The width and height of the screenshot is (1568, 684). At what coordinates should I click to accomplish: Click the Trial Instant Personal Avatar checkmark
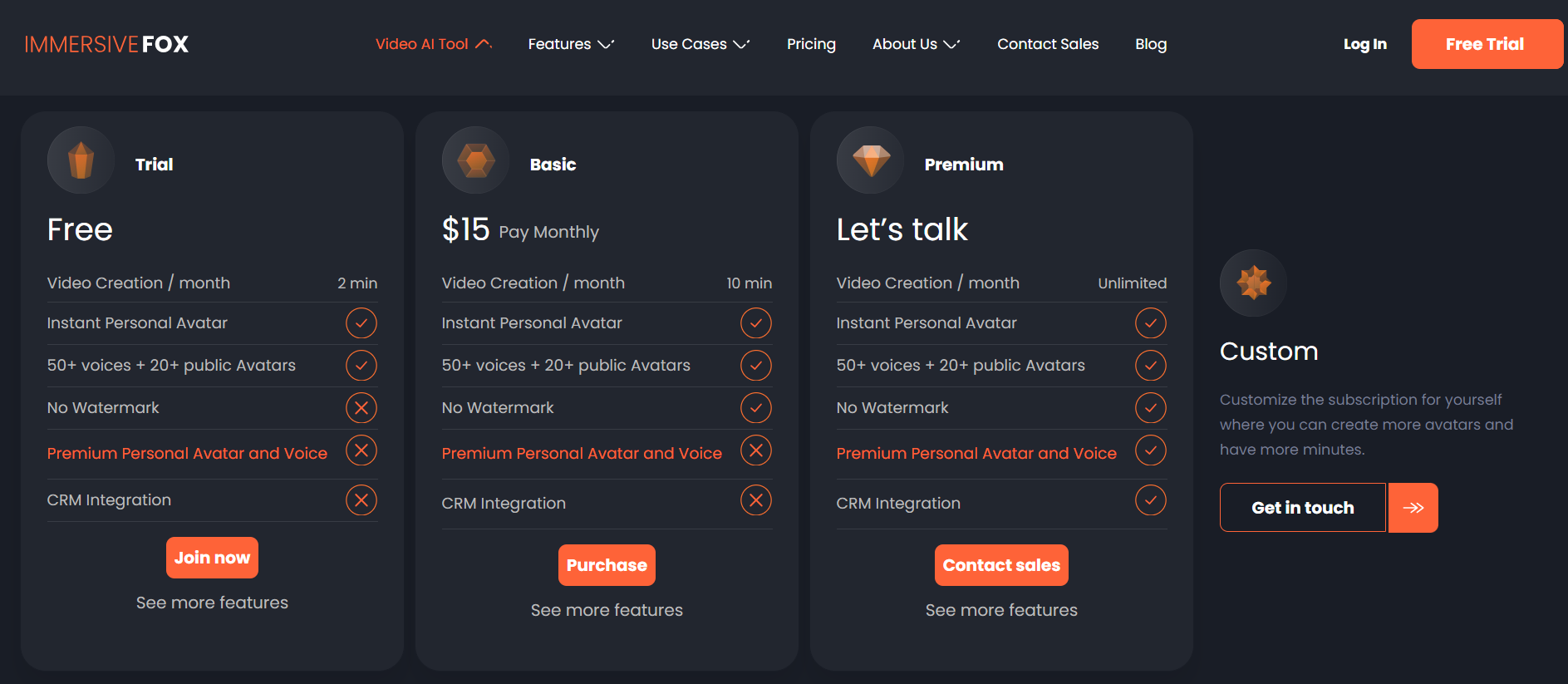[361, 323]
